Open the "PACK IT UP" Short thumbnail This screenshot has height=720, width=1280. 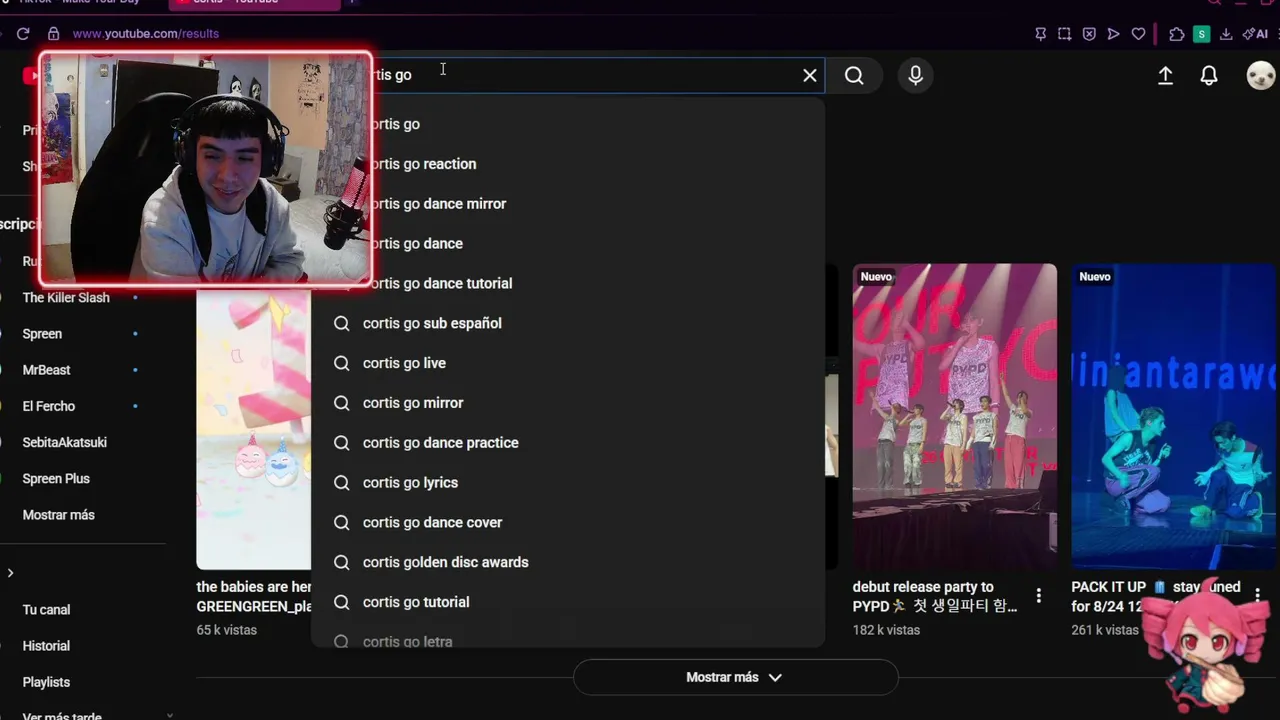click(x=1176, y=417)
